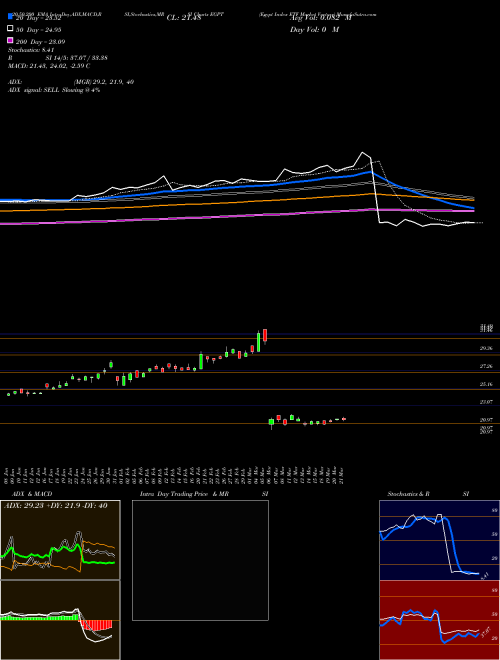The width and height of the screenshot is (500, 660).
Task: Select the '50 Day - 24.95' legend text
Action: click(x=39, y=30)
